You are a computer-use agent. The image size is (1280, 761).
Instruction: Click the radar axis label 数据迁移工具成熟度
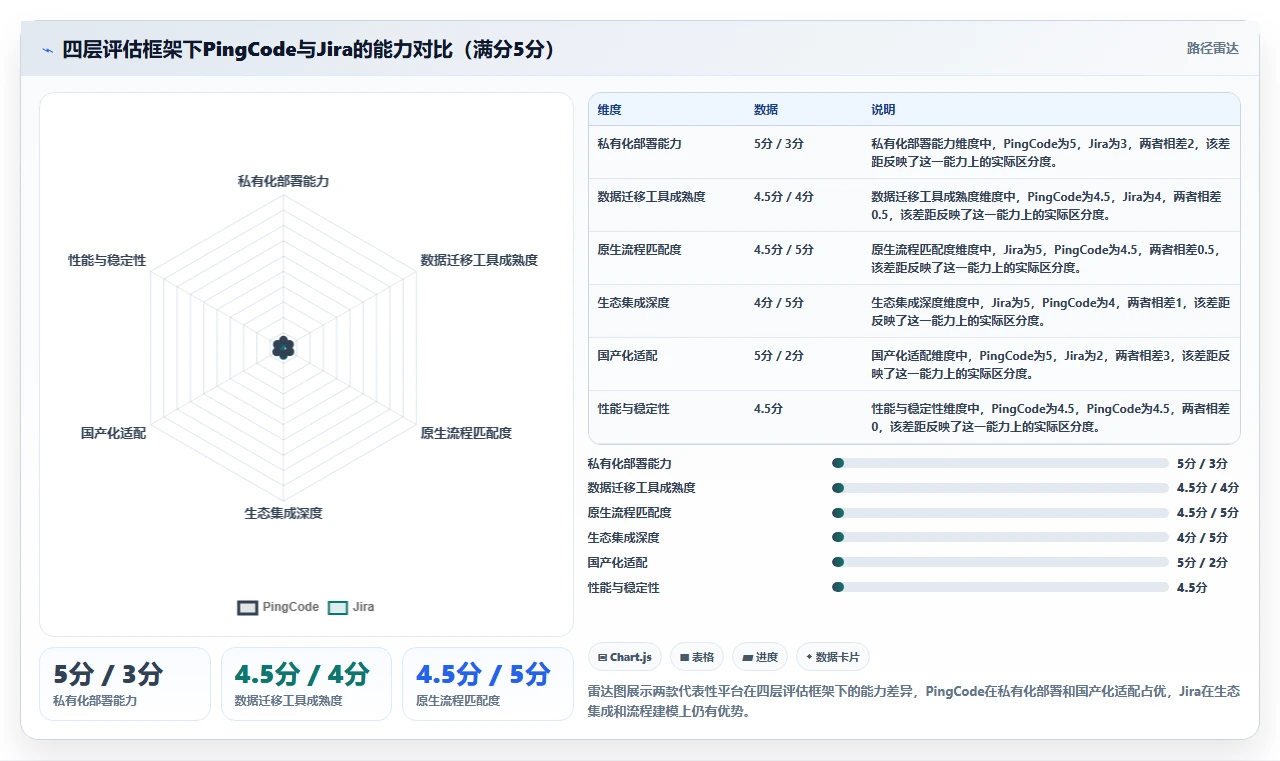(479, 260)
